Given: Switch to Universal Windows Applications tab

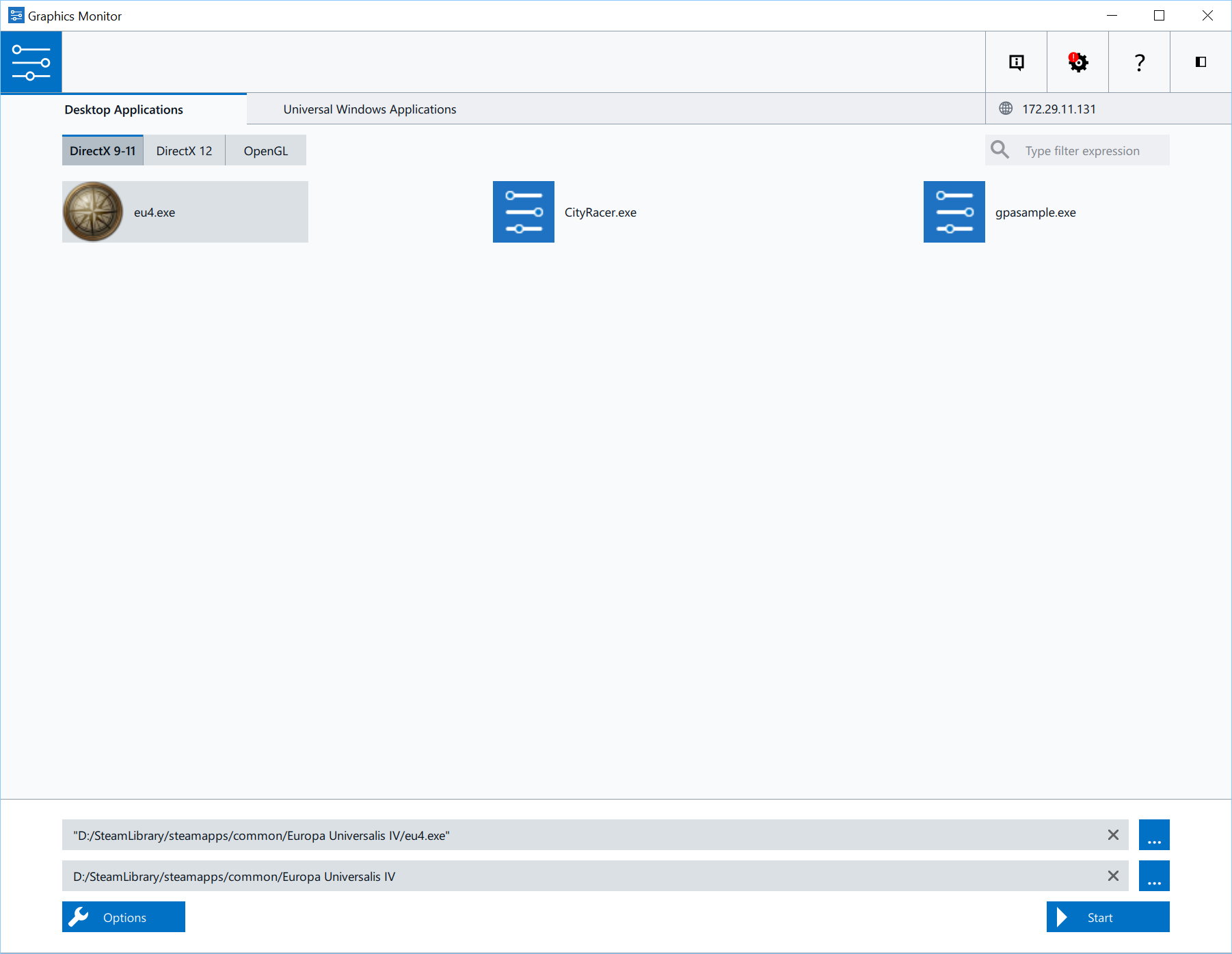Looking at the screenshot, I should tap(370, 109).
